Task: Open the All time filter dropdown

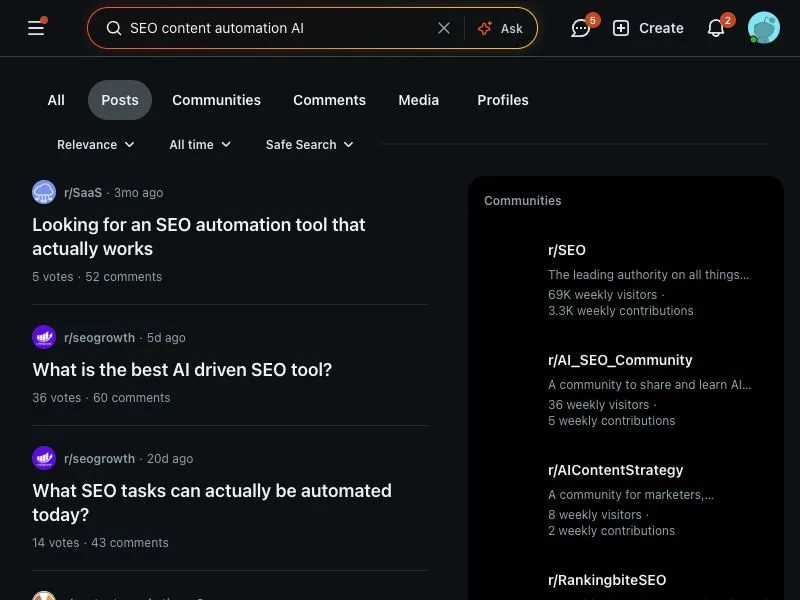Action: tap(200, 145)
